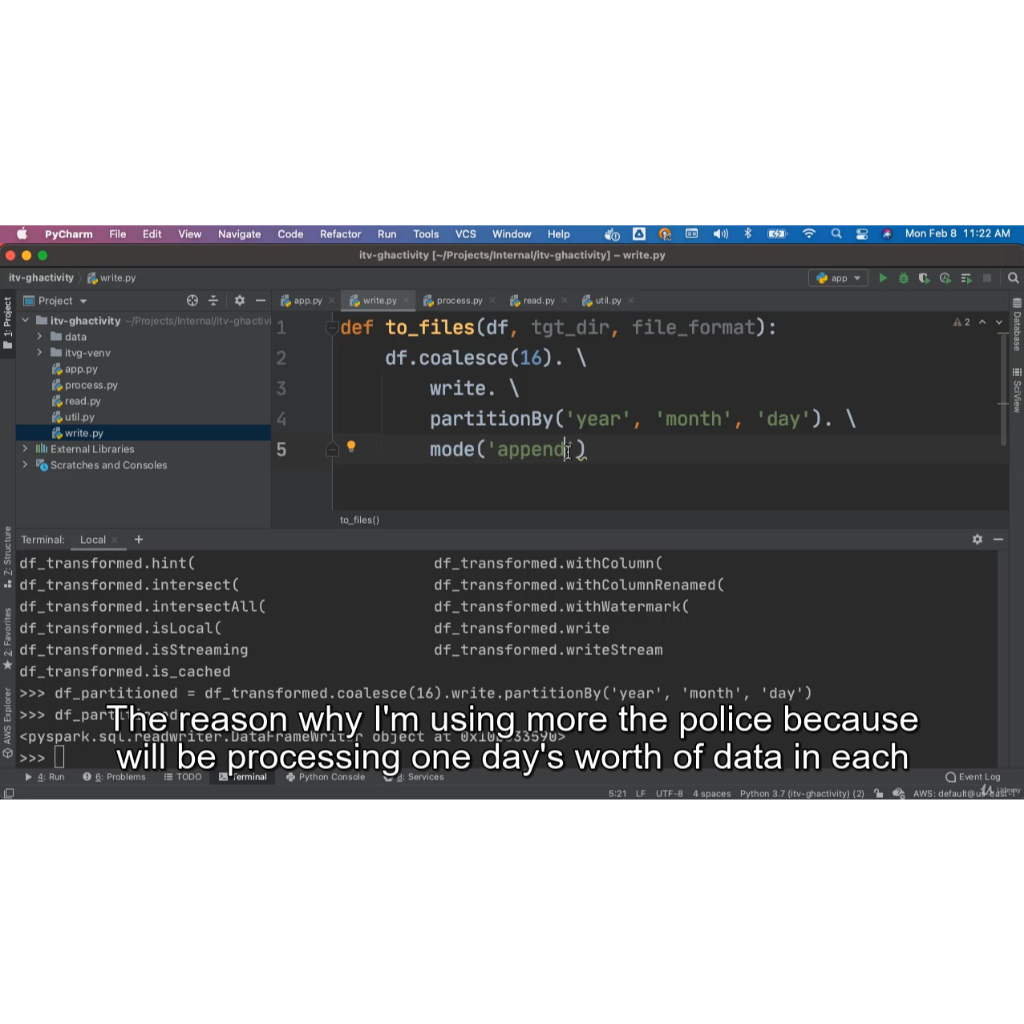The image size is (1024, 1024).
Task: Expand the itvg-venv folder
Action: (x=40, y=353)
